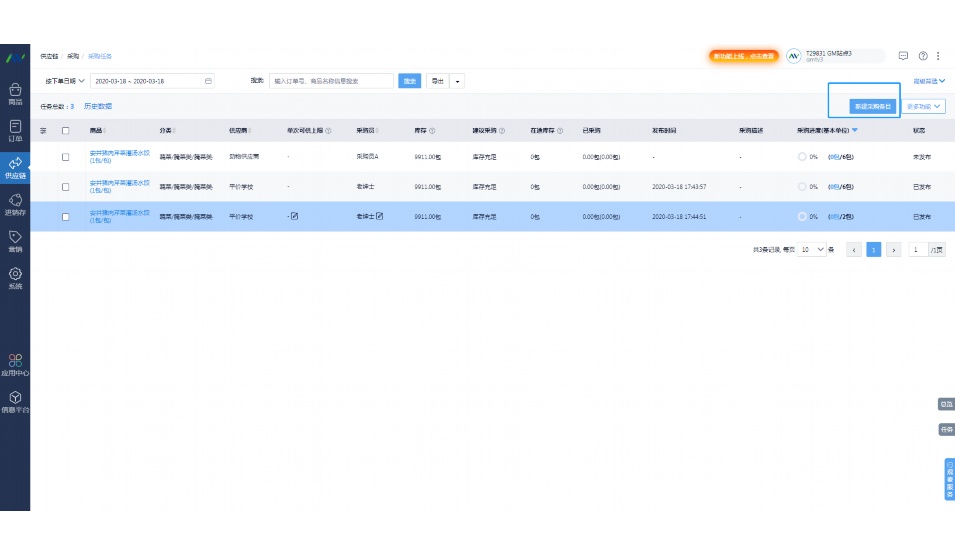Open the 商品 (Products) sidebar icon

click(x=15, y=93)
